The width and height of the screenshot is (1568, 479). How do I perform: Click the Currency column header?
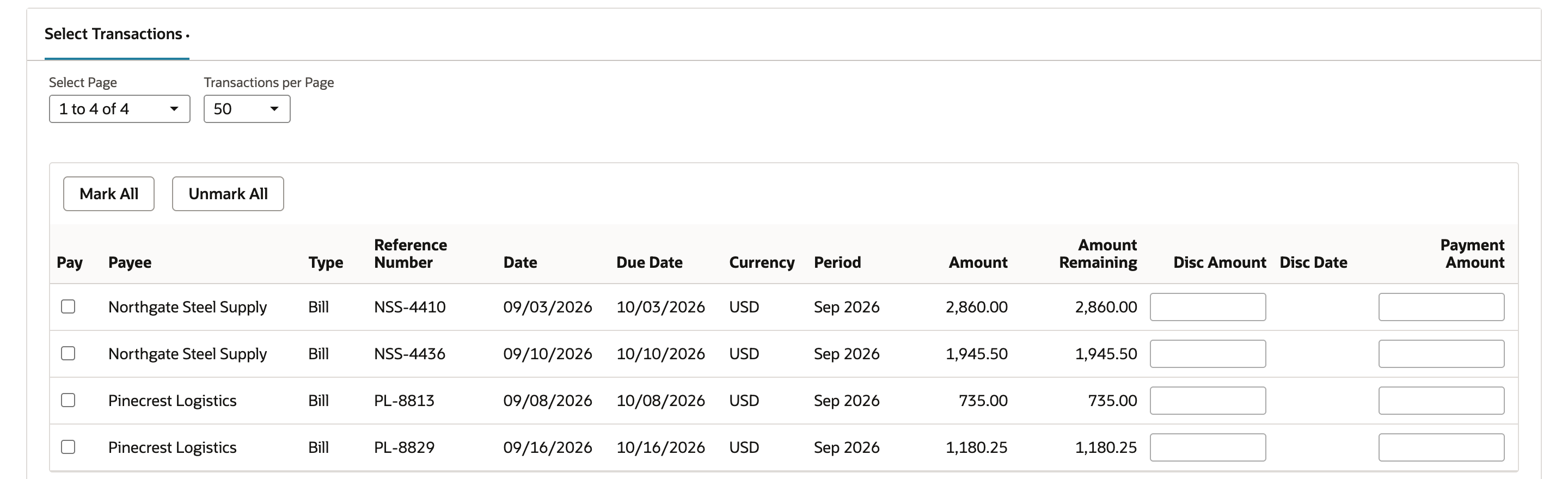click(762, 262)
